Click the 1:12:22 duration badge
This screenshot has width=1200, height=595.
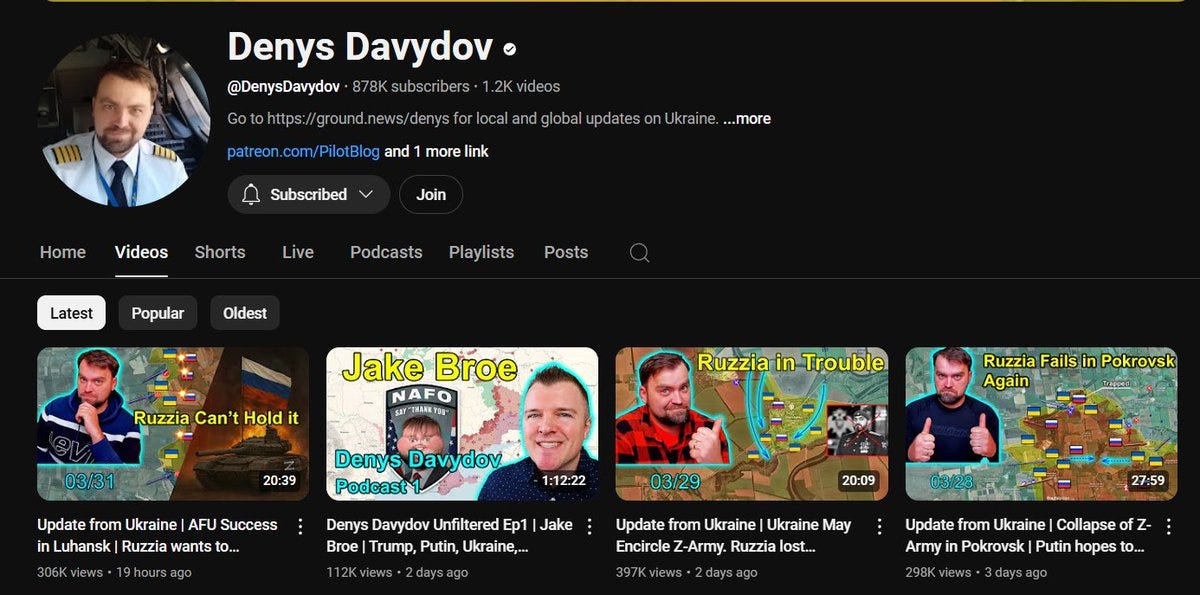click(x=564, y=481)
